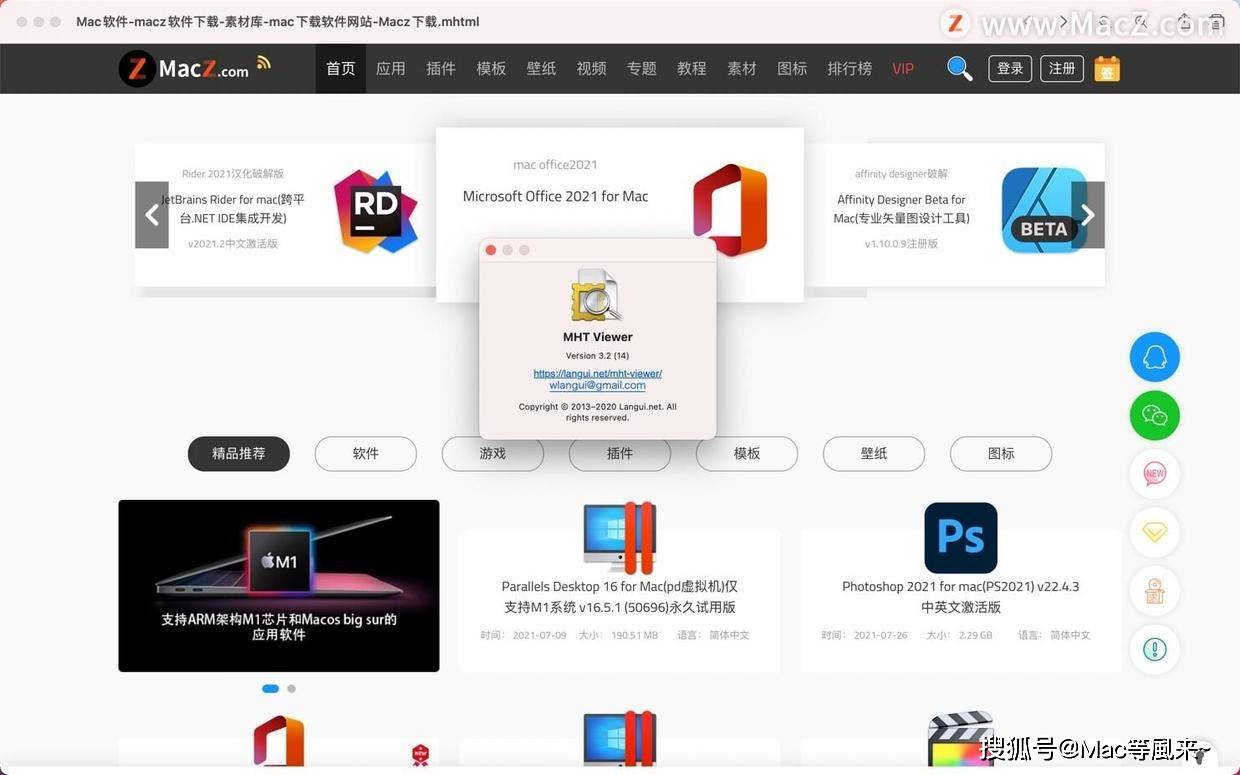1240x775 pixels.
Task: Open the 教程 navigation item
Action: coord(692,69)
